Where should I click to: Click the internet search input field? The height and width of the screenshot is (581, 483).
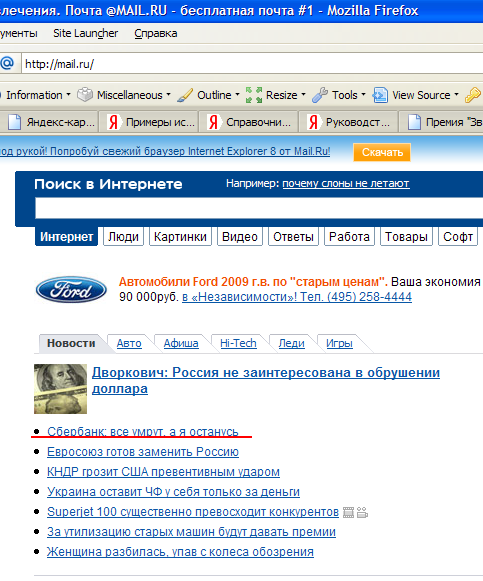[x=259, y=208]
